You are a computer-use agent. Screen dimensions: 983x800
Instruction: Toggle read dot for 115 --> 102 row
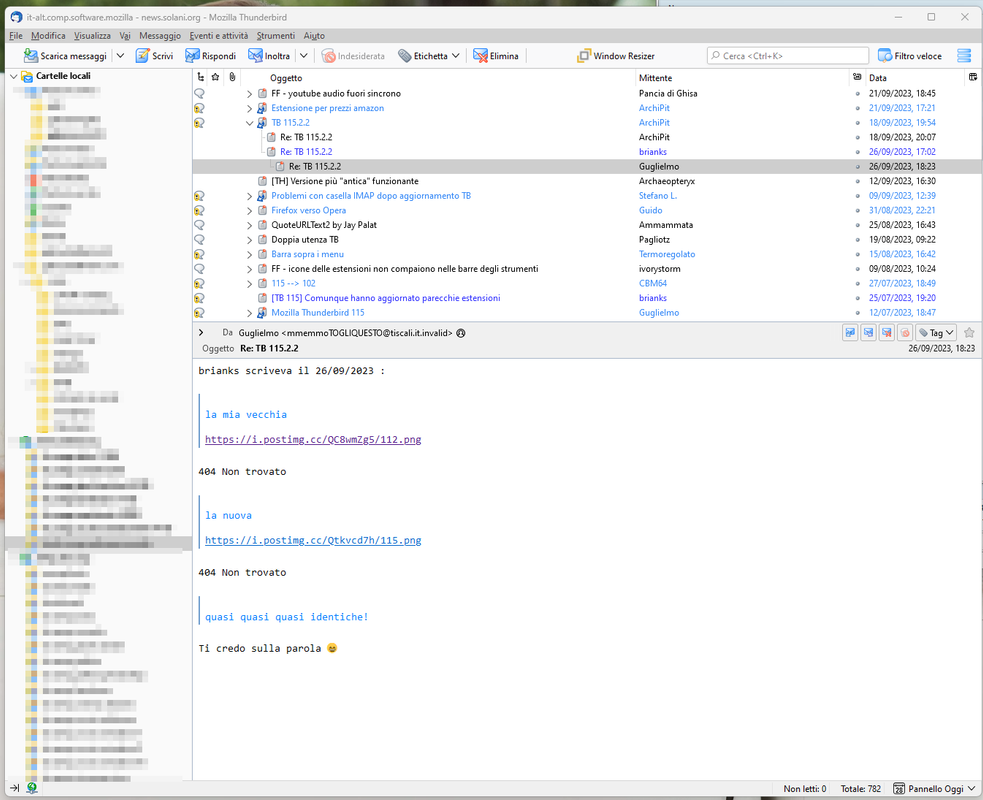858,284
